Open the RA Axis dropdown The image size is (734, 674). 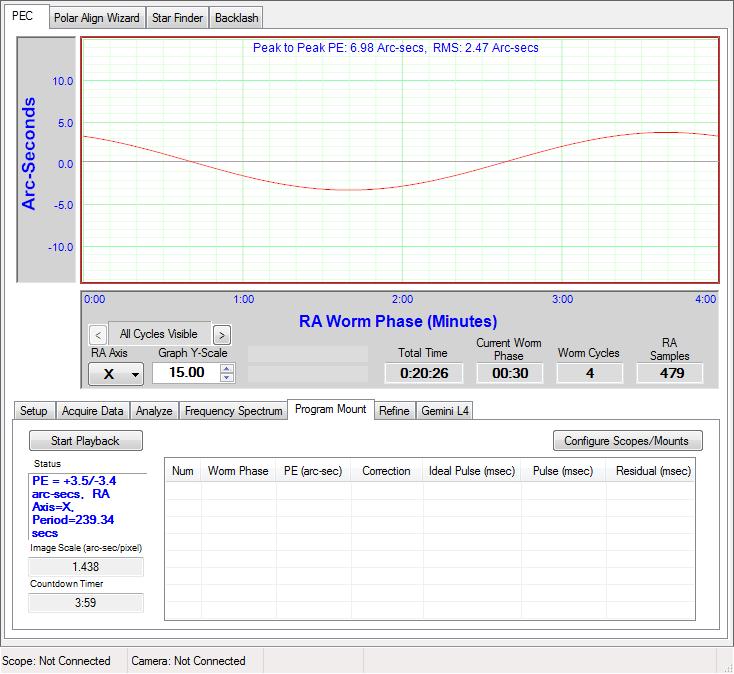pyautogui.click(x=116, y=374)
